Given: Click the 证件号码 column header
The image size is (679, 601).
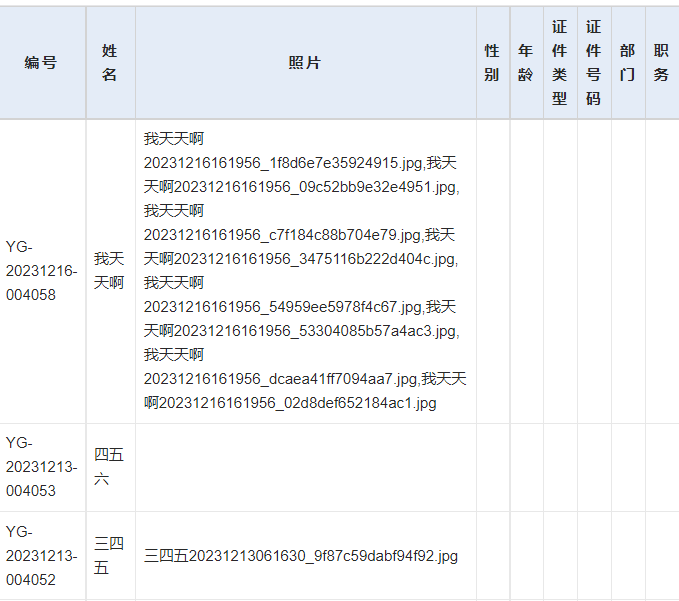Looking at the screenshot, I should click(595, 63).
